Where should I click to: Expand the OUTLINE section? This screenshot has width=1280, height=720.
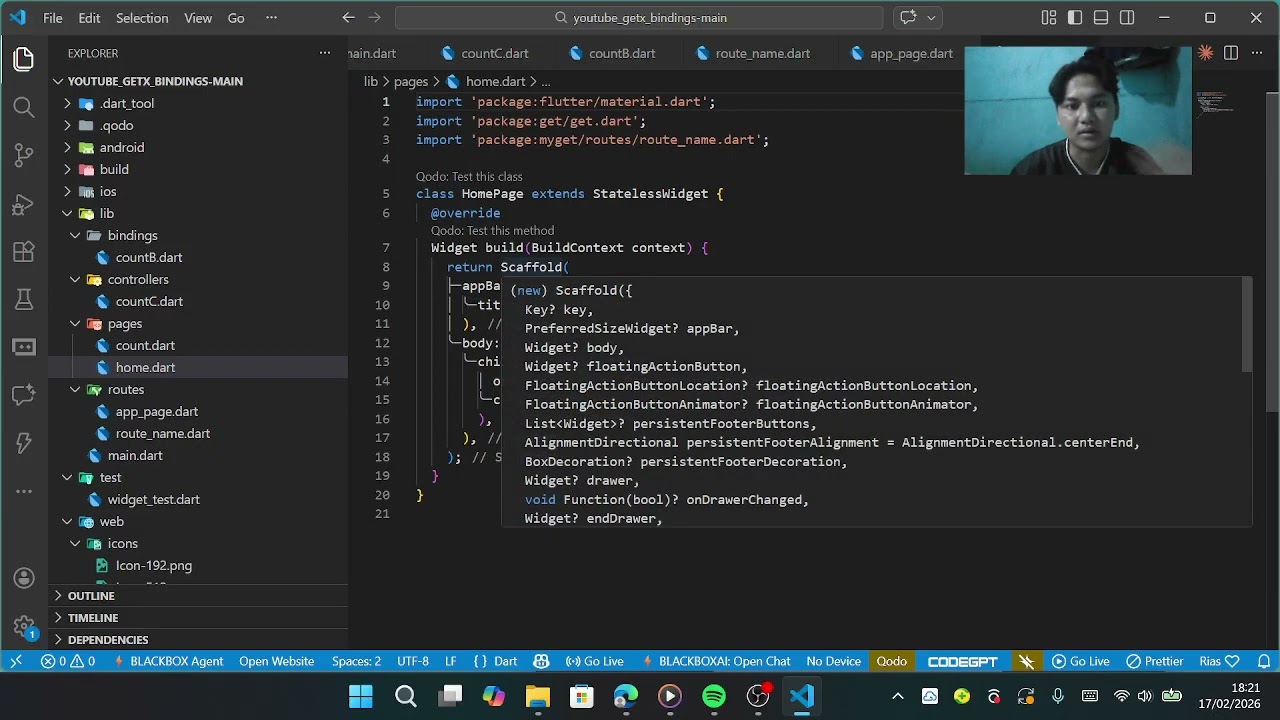198,596
